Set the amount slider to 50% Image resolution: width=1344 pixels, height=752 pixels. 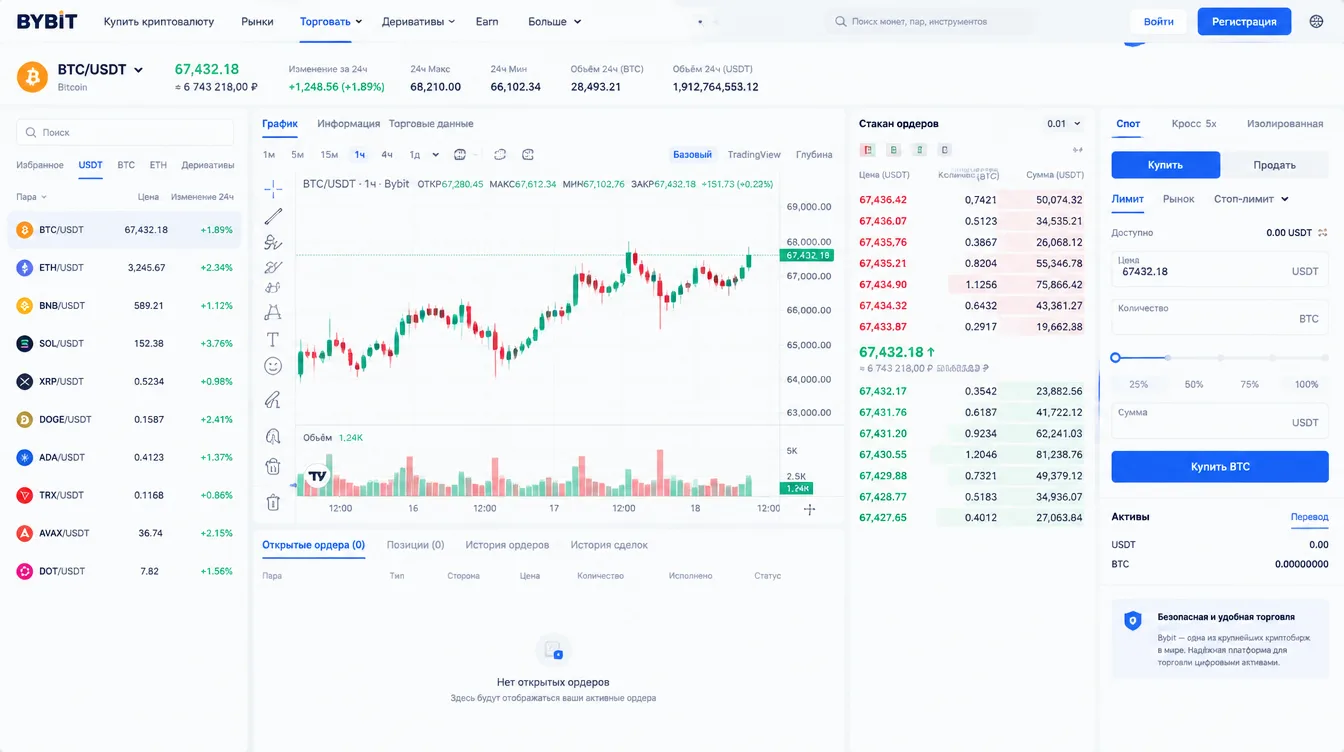pos(1194,384)
